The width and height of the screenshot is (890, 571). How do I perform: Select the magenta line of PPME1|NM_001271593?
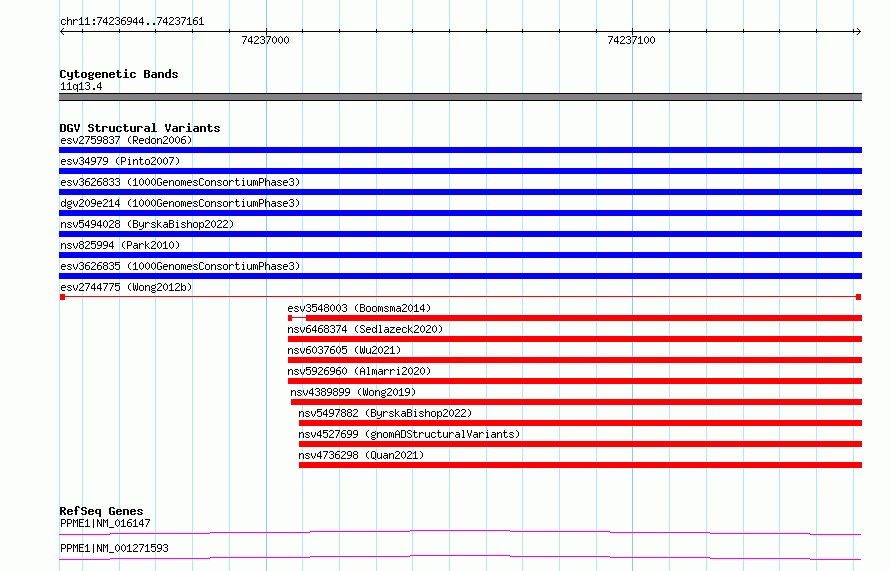click(460, 557)
